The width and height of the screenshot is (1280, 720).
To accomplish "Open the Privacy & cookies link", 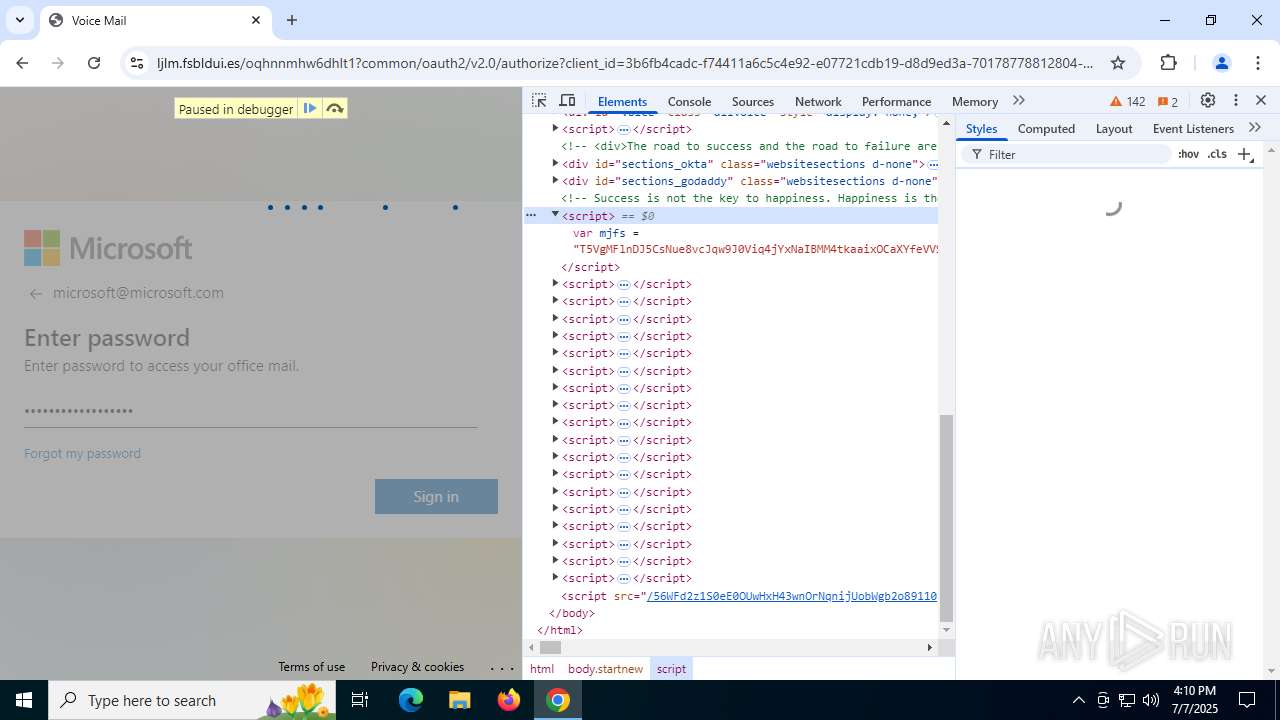I will pos(417,667).
